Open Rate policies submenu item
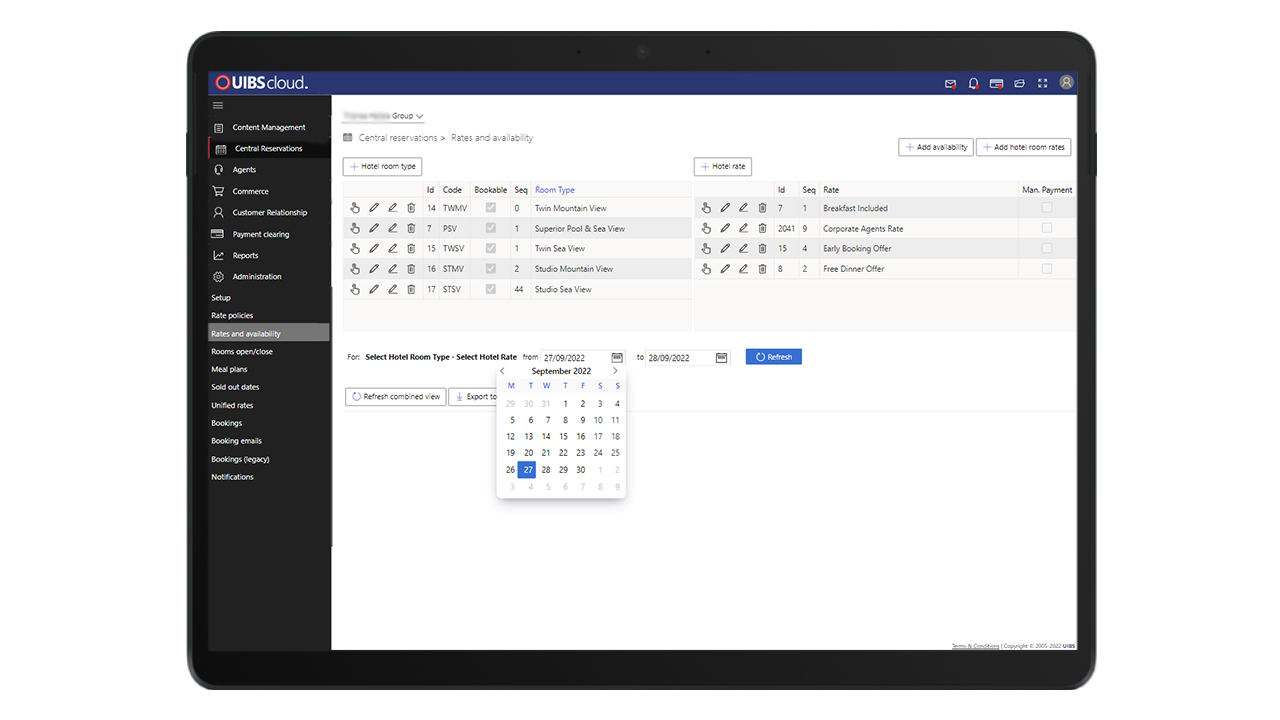Image resolution: width=1280 pixels, height=720 pixels. tap(232, 316)
